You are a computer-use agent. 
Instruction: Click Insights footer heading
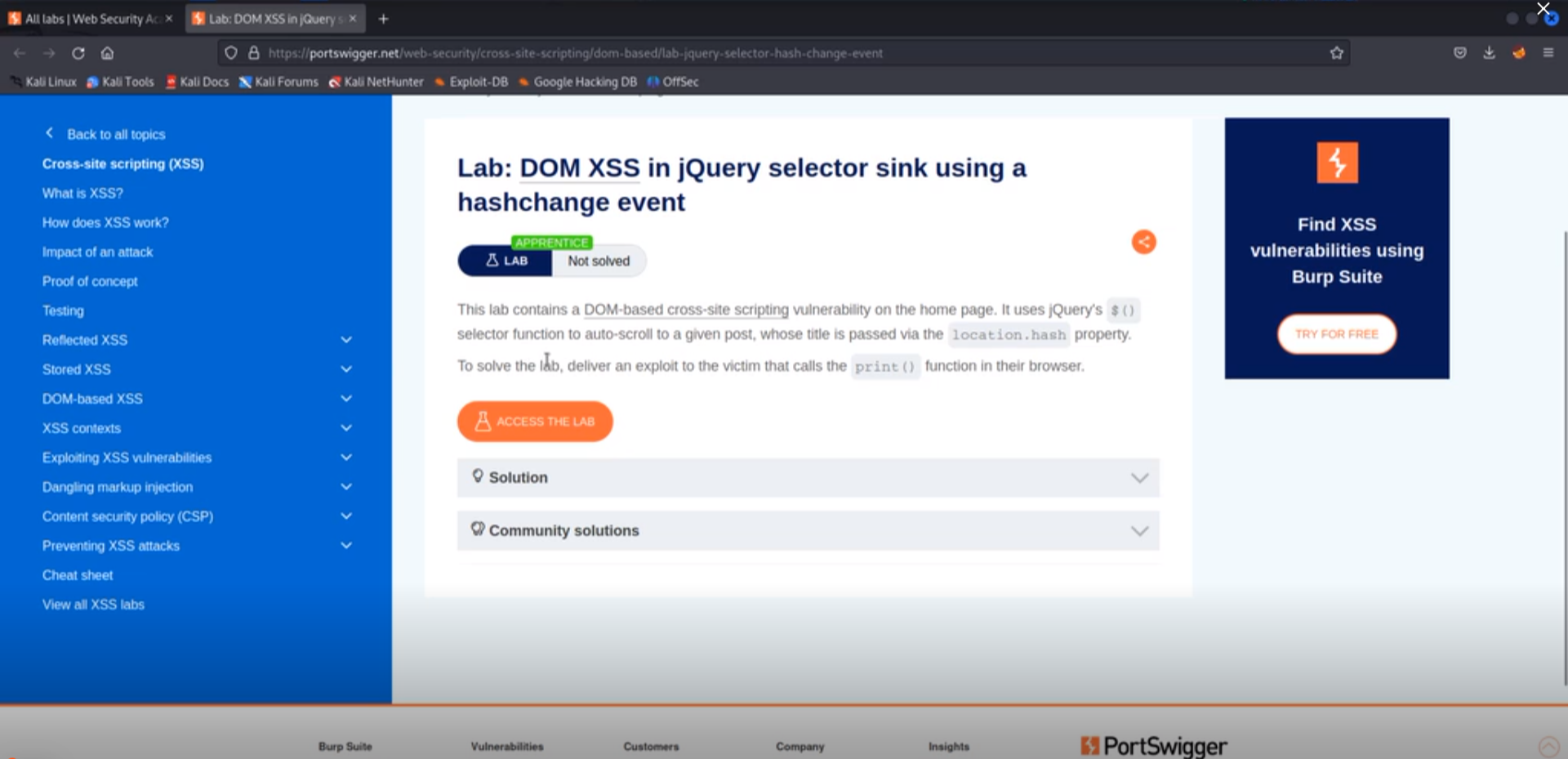[x=949, y=746]
